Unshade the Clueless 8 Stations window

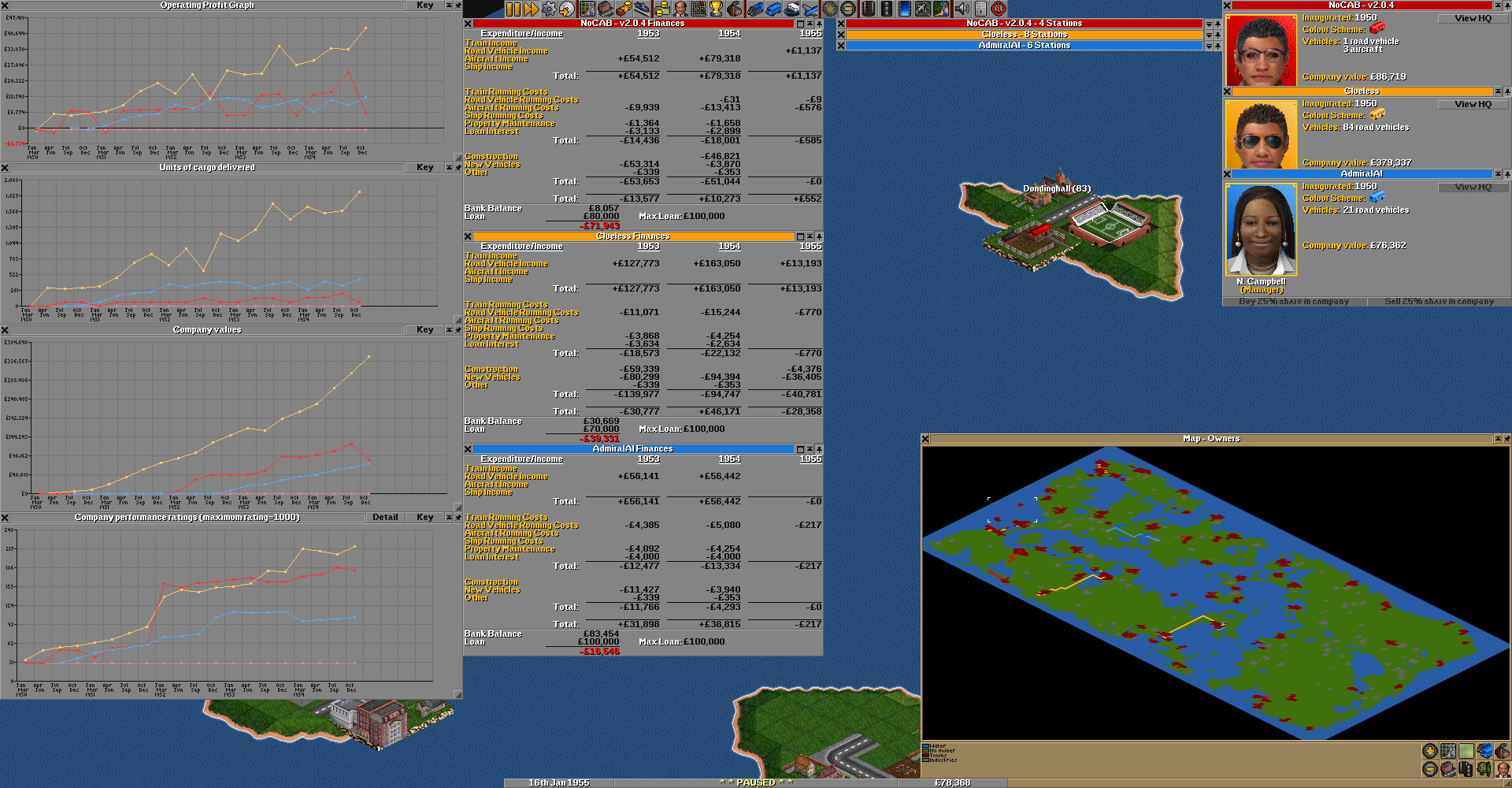(x=1209, y=35)
